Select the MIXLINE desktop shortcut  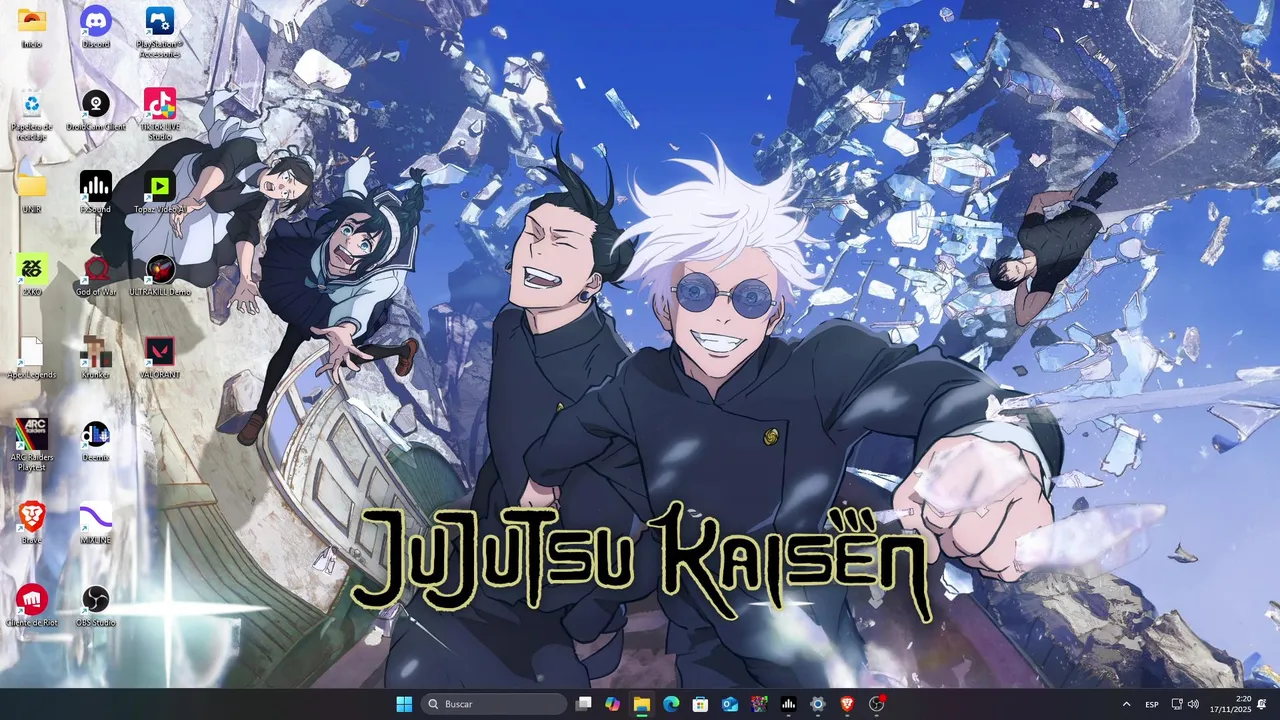coord(96,523)
